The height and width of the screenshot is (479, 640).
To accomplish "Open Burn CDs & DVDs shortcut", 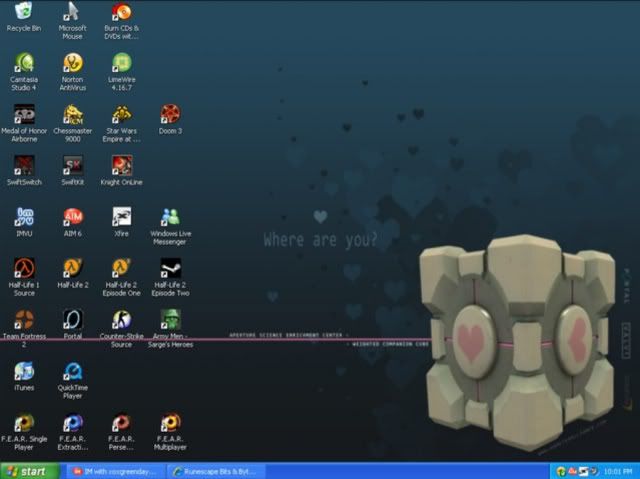I will pos(121,11).
